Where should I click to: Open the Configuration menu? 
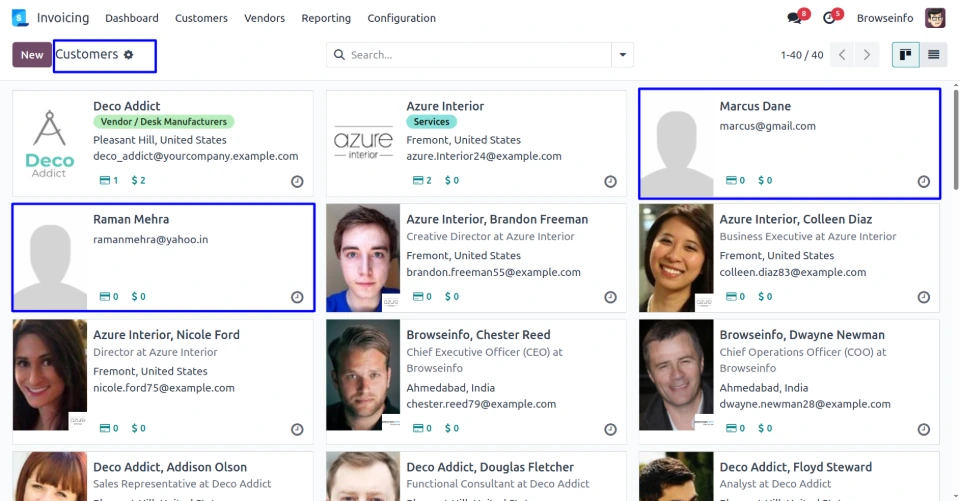click(401, 18)
